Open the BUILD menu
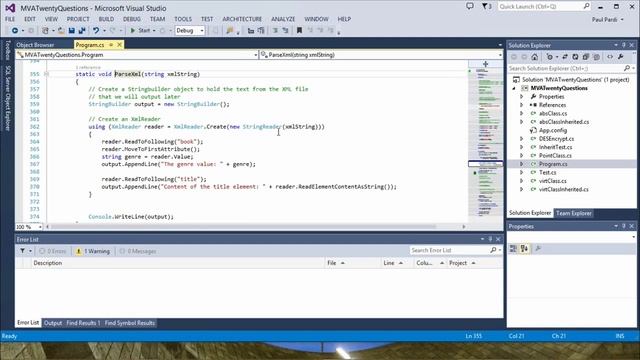The width and height of the screenshot is (640, 360). (x=106, y=19)
